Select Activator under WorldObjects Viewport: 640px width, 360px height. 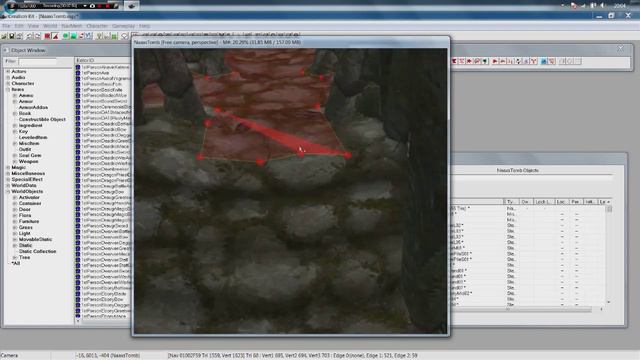point(29,198)
